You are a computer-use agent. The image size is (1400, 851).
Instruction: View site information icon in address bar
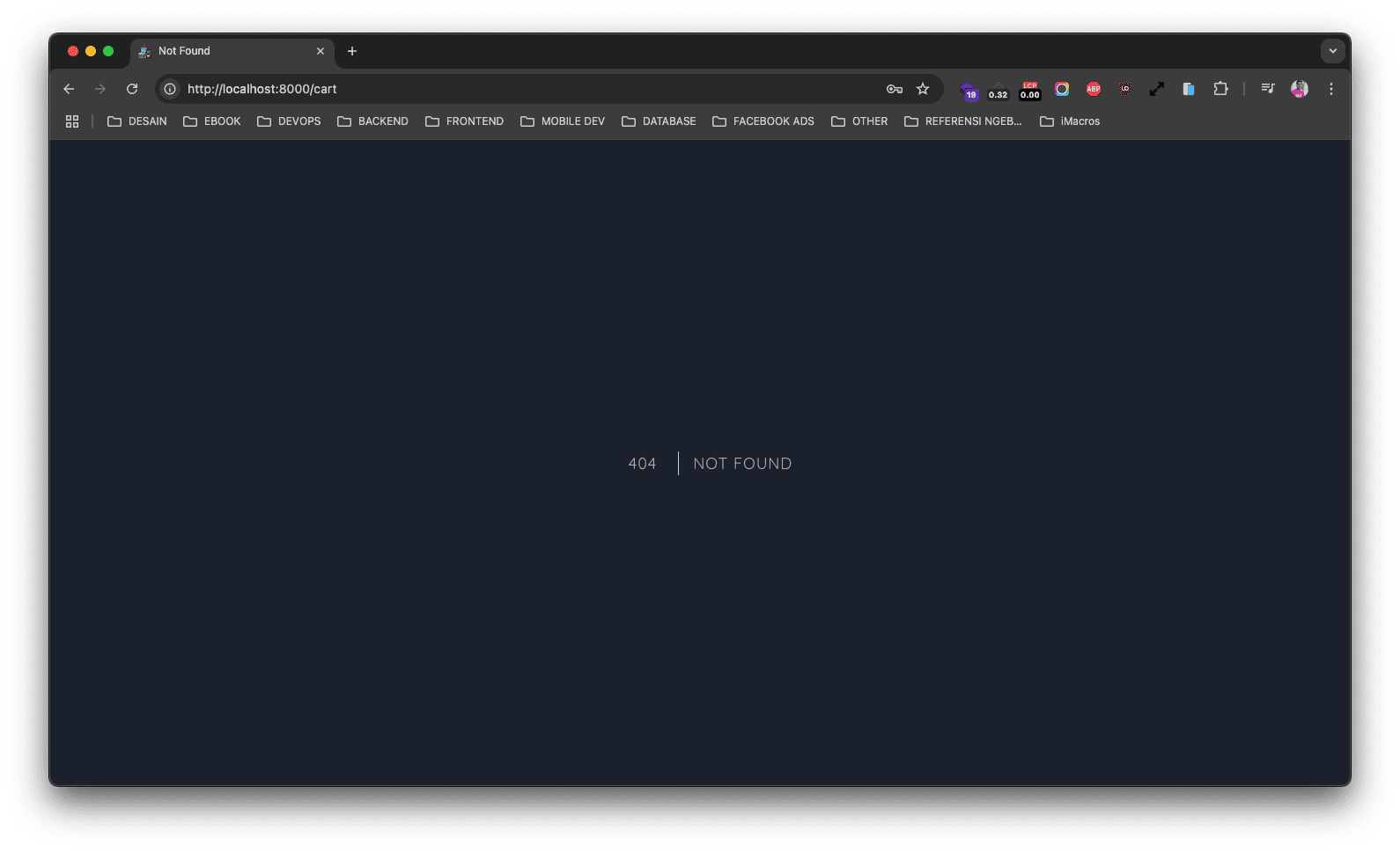(x=170, y=89)
